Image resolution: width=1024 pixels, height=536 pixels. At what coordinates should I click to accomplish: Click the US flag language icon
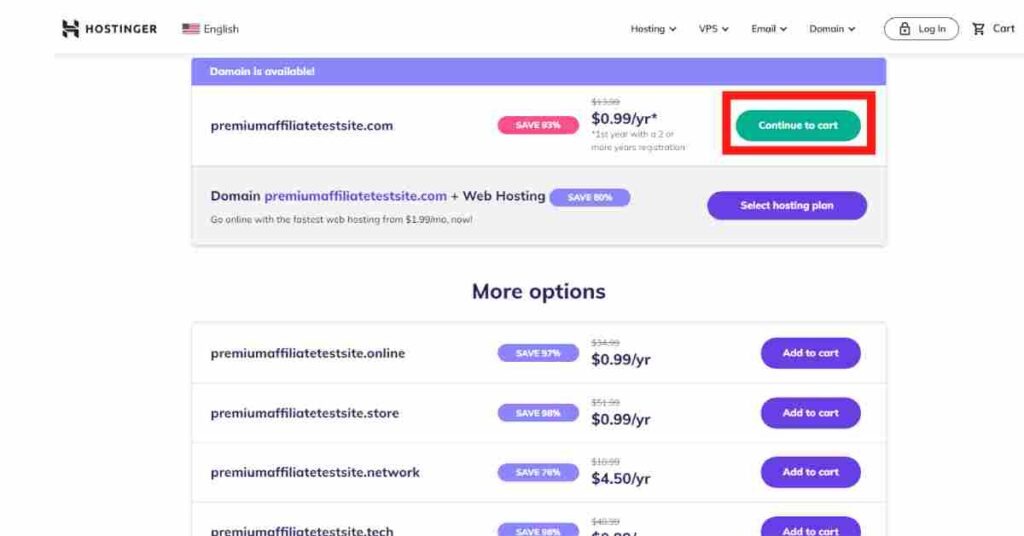click(x=191, y=29)
